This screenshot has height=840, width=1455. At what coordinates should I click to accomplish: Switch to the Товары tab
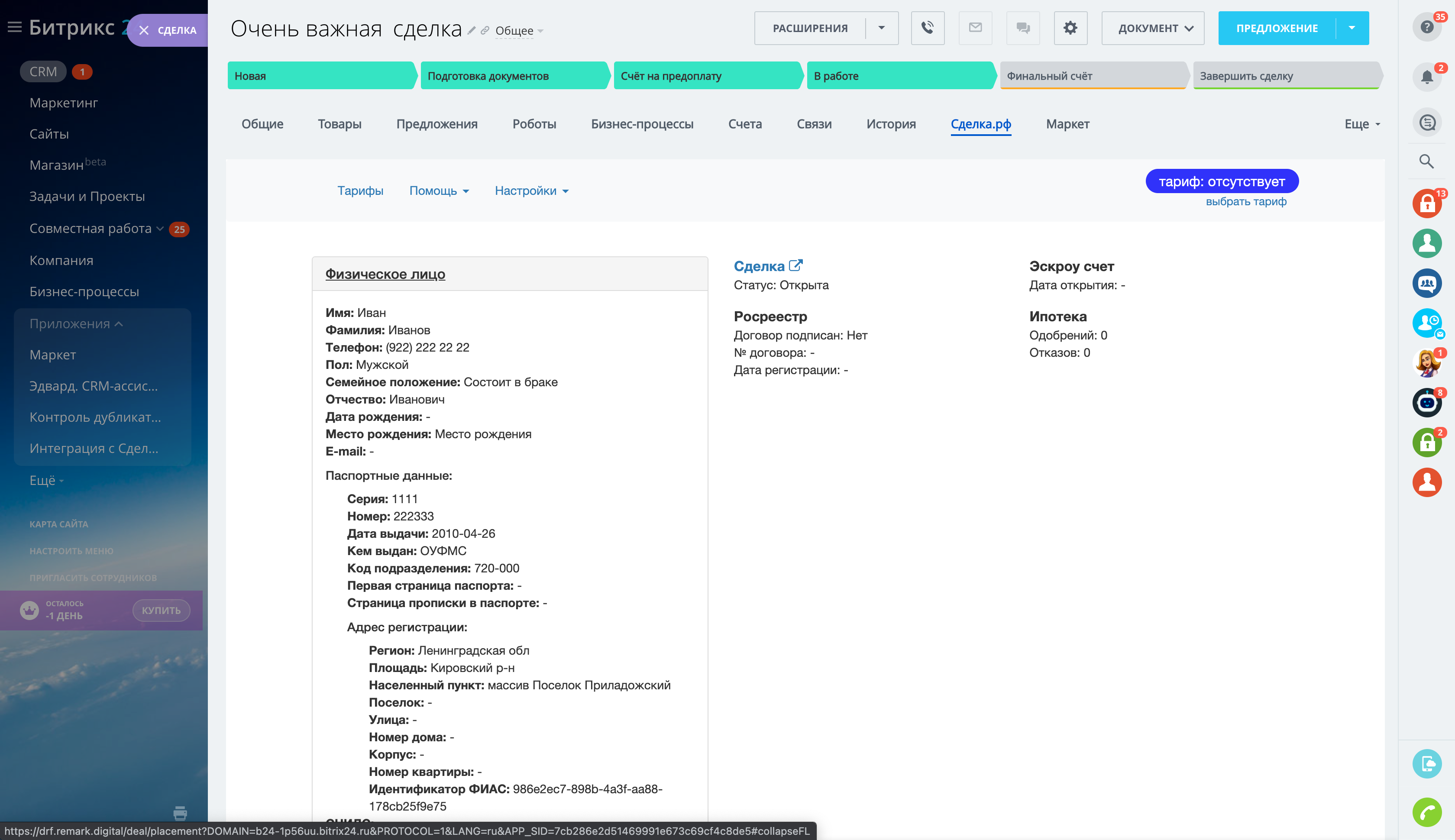pos(339,124)
